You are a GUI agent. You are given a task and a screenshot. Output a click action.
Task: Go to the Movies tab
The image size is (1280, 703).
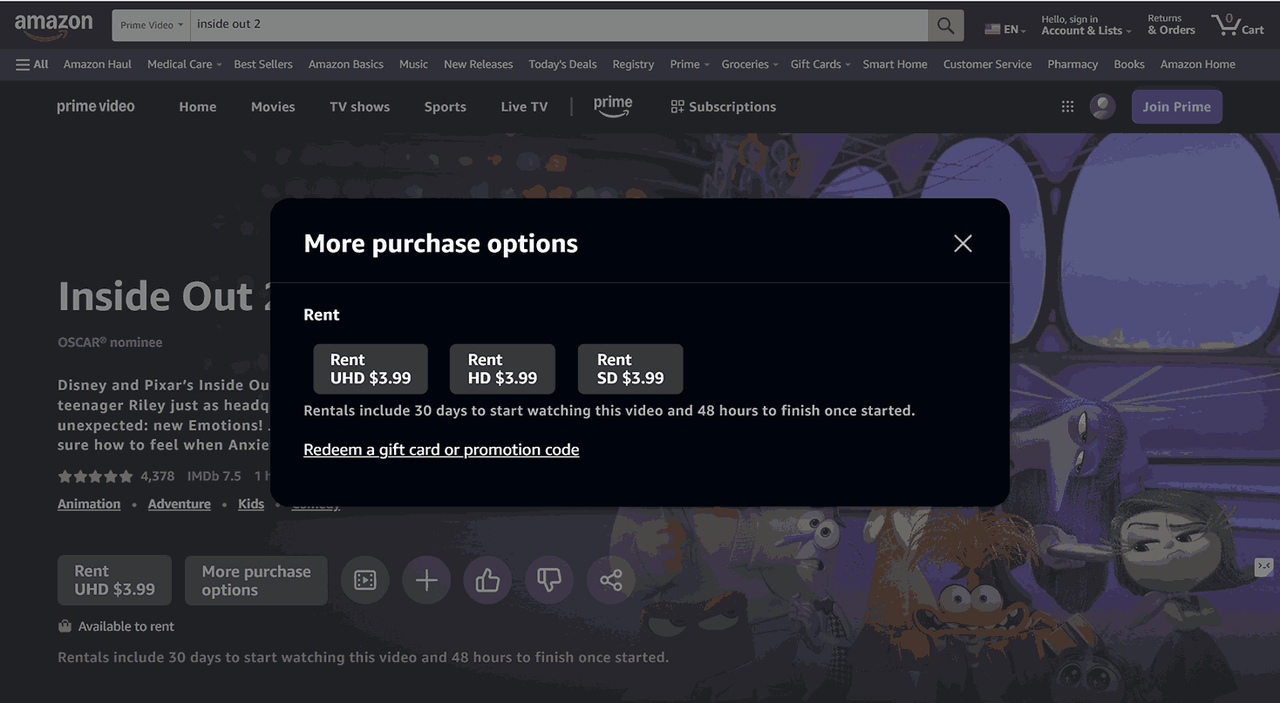click(273, 107)
